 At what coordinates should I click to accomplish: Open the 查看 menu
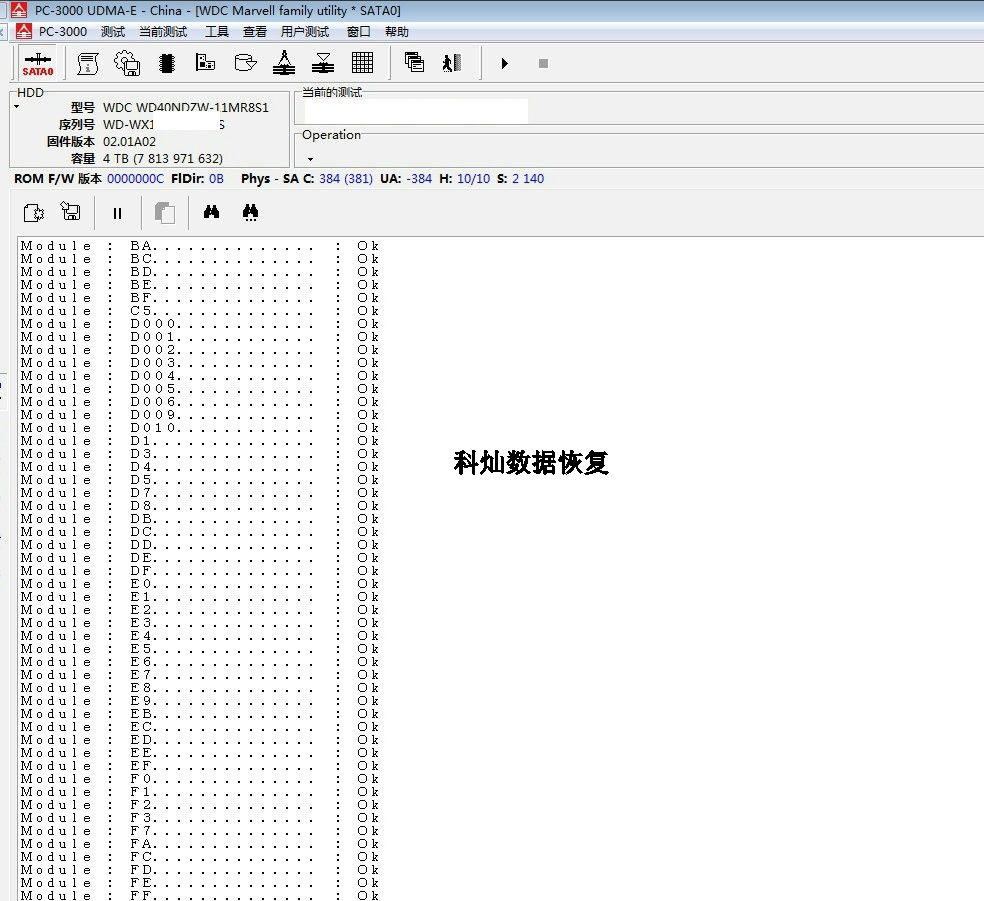point(255,31)
